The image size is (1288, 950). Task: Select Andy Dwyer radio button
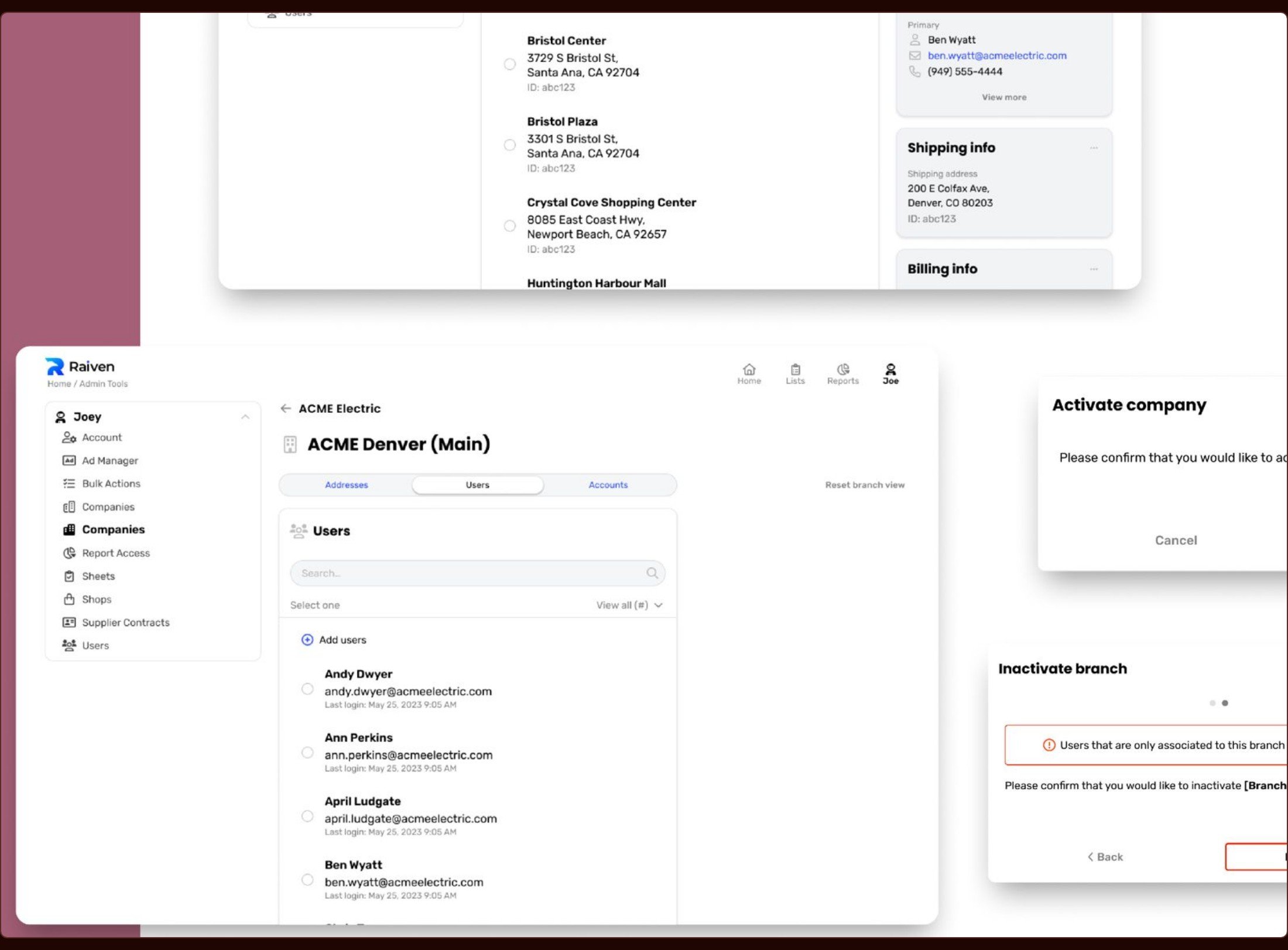click(307, 689)
